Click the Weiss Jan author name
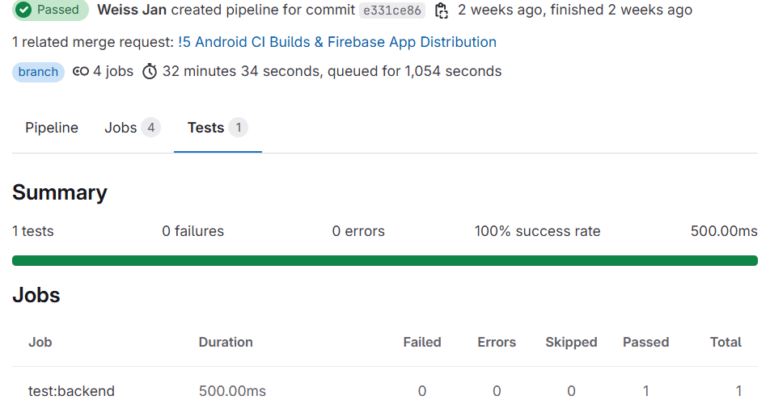This screenshot has height=400, width=770. click(x=132, y=10)
